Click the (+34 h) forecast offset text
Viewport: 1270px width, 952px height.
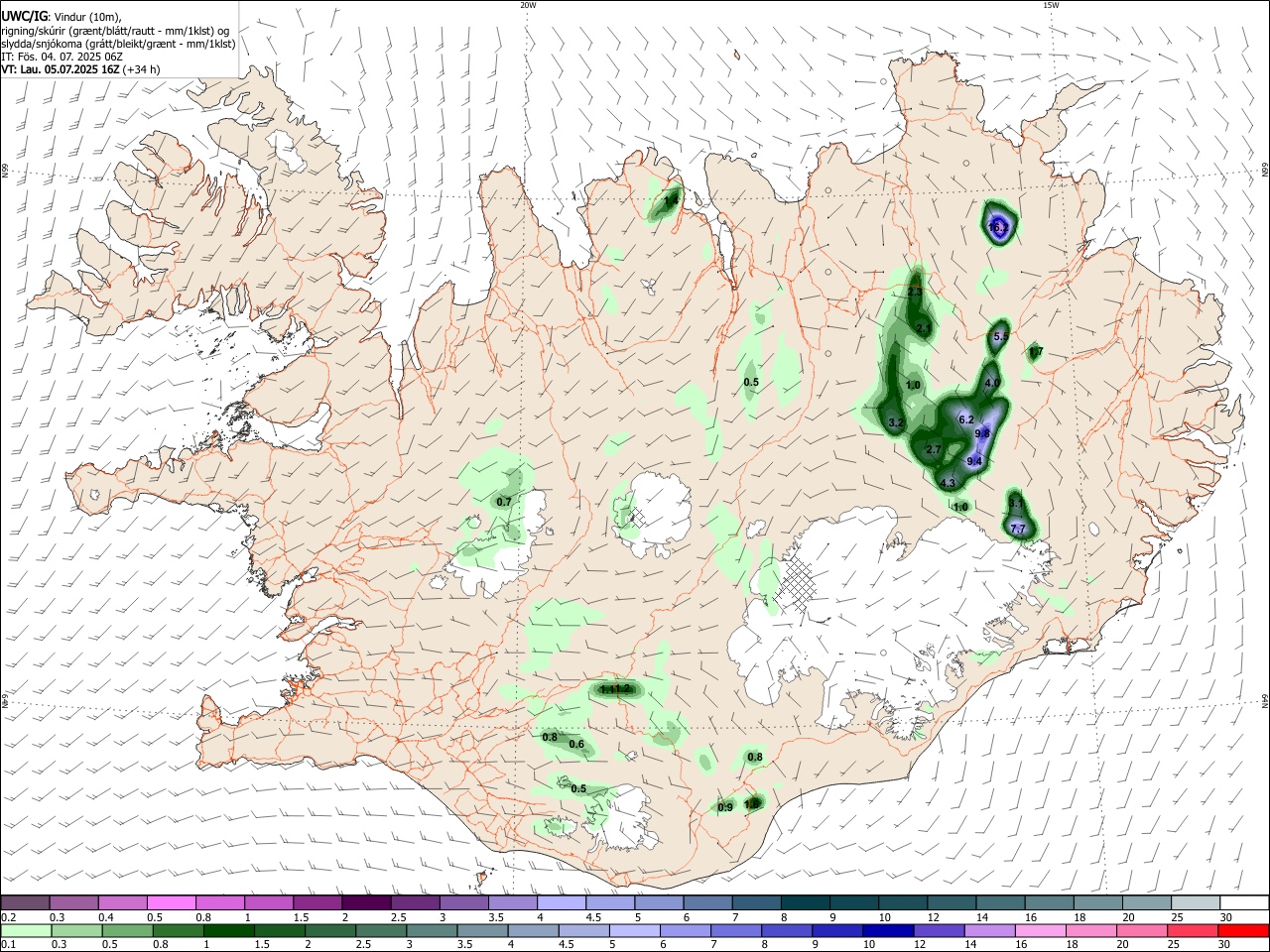142,69
